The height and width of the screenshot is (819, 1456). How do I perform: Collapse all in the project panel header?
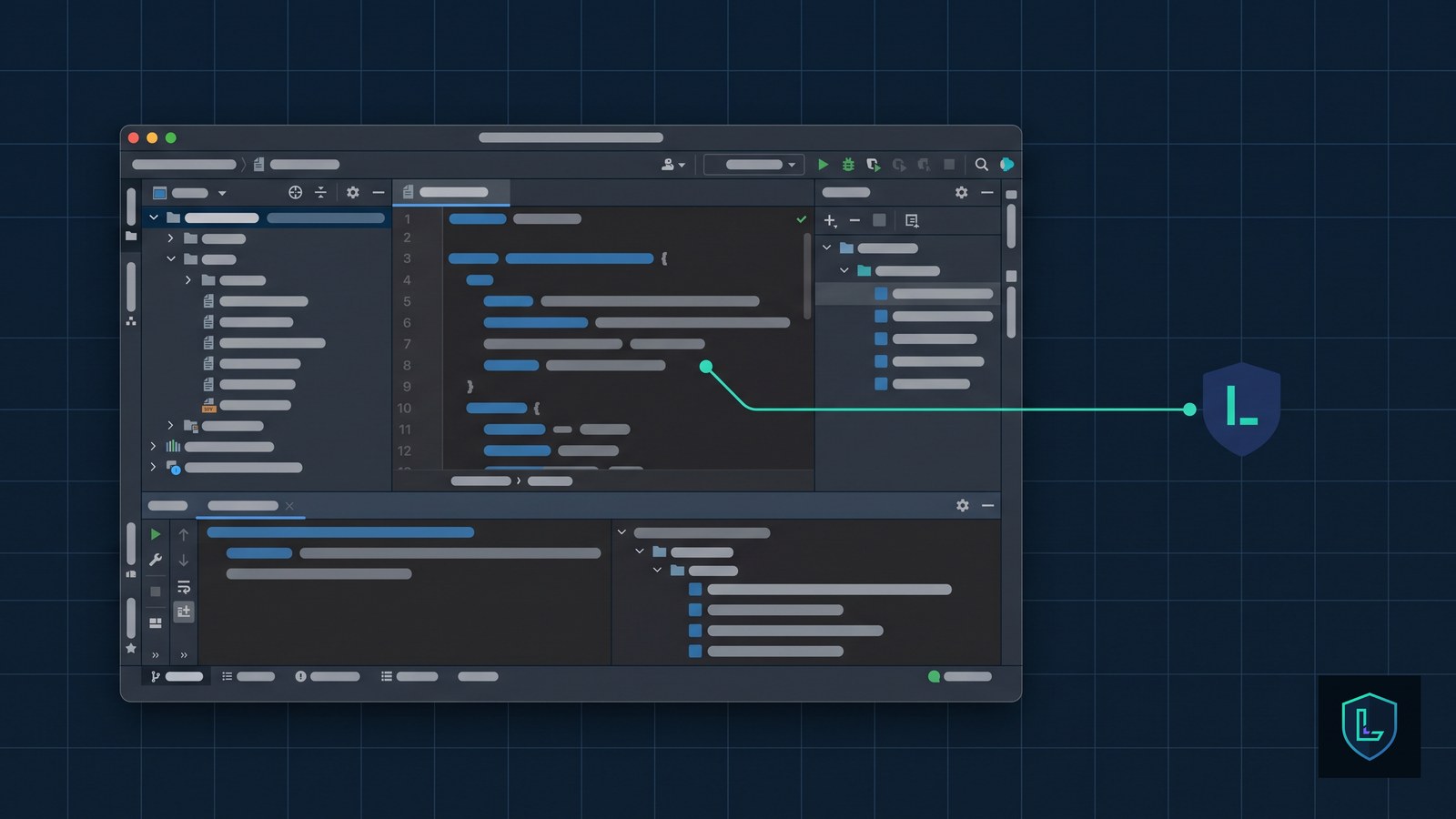pos(320,192)
